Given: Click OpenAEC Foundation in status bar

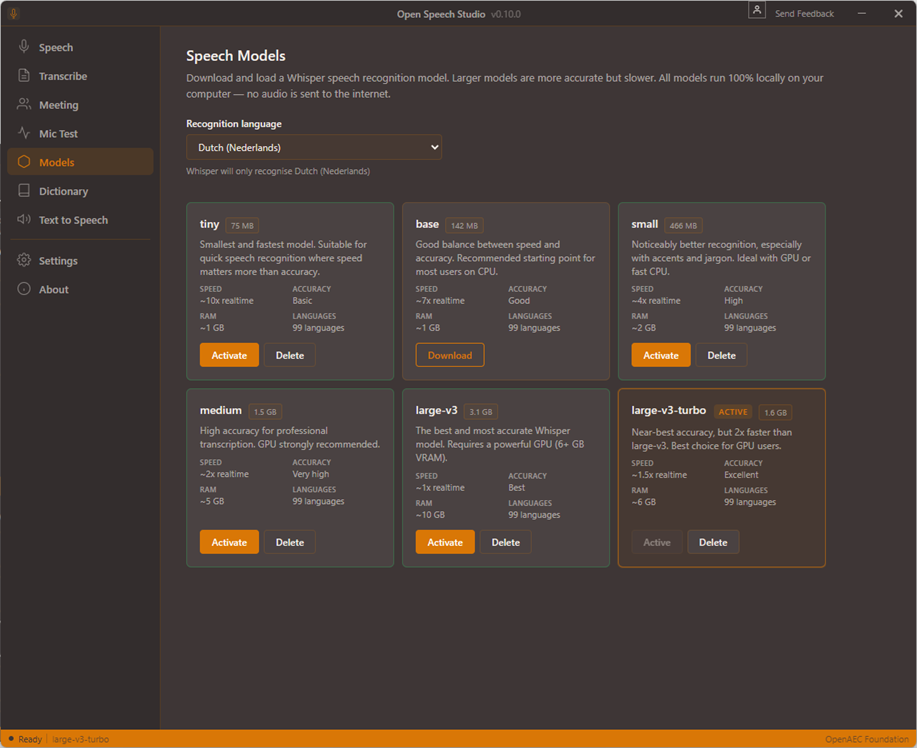Looking at the screenshot, I should (x=867, y=739).
